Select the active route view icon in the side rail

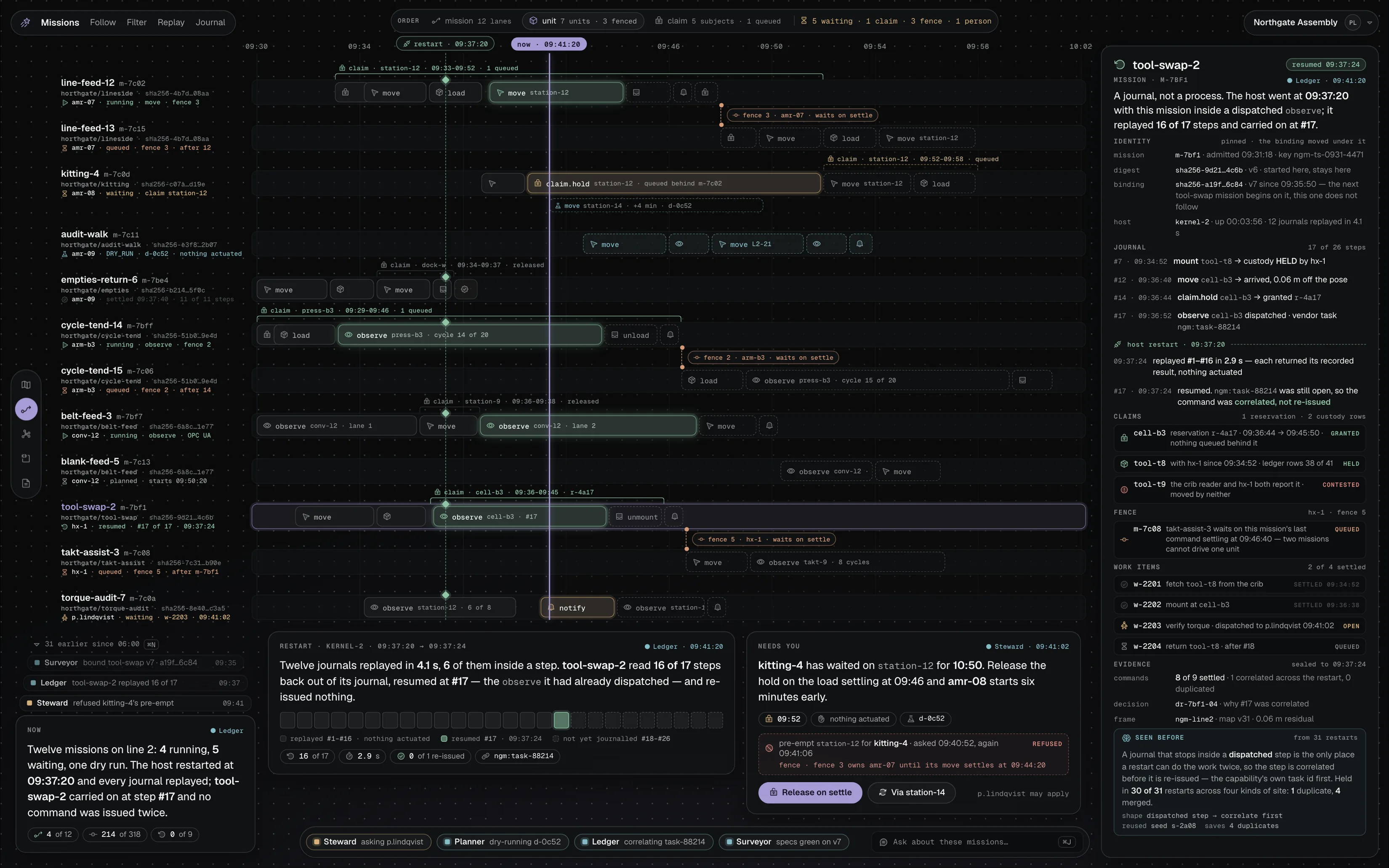click(x=26, y=409)
